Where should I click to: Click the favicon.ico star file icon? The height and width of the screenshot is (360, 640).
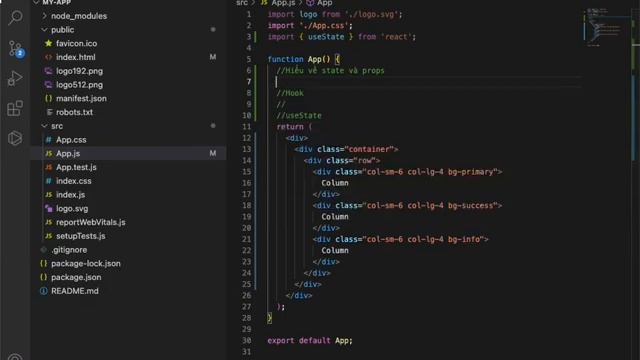[x=49, y=43]
